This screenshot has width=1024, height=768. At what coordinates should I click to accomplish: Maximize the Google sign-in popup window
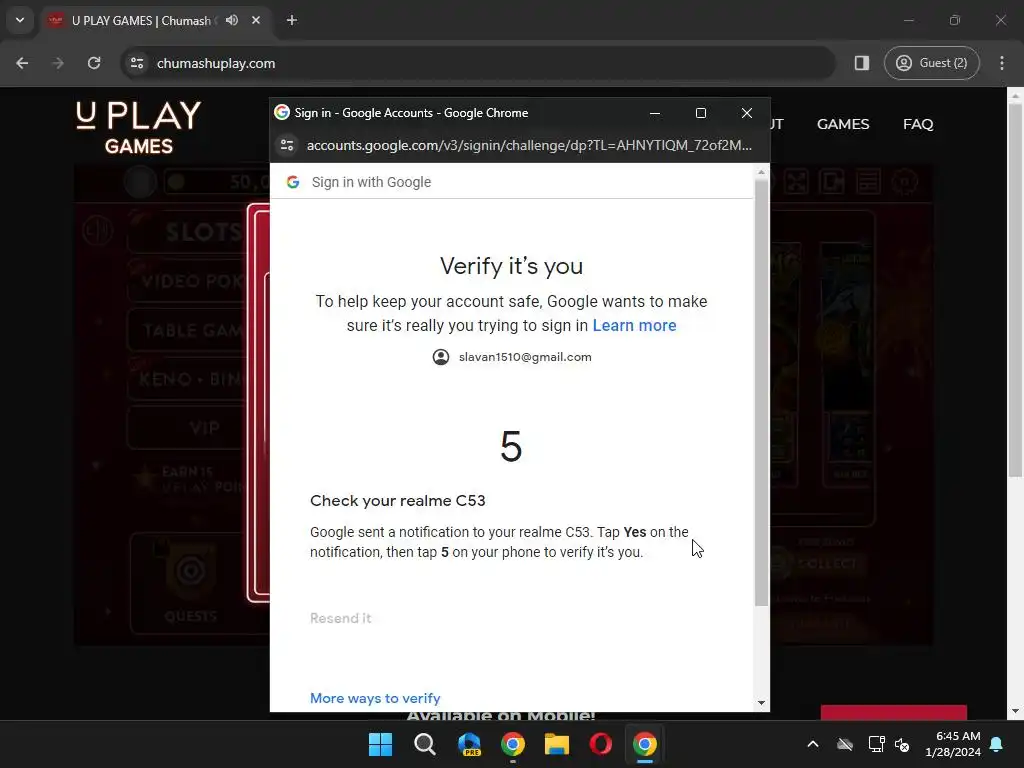point(701,113)
